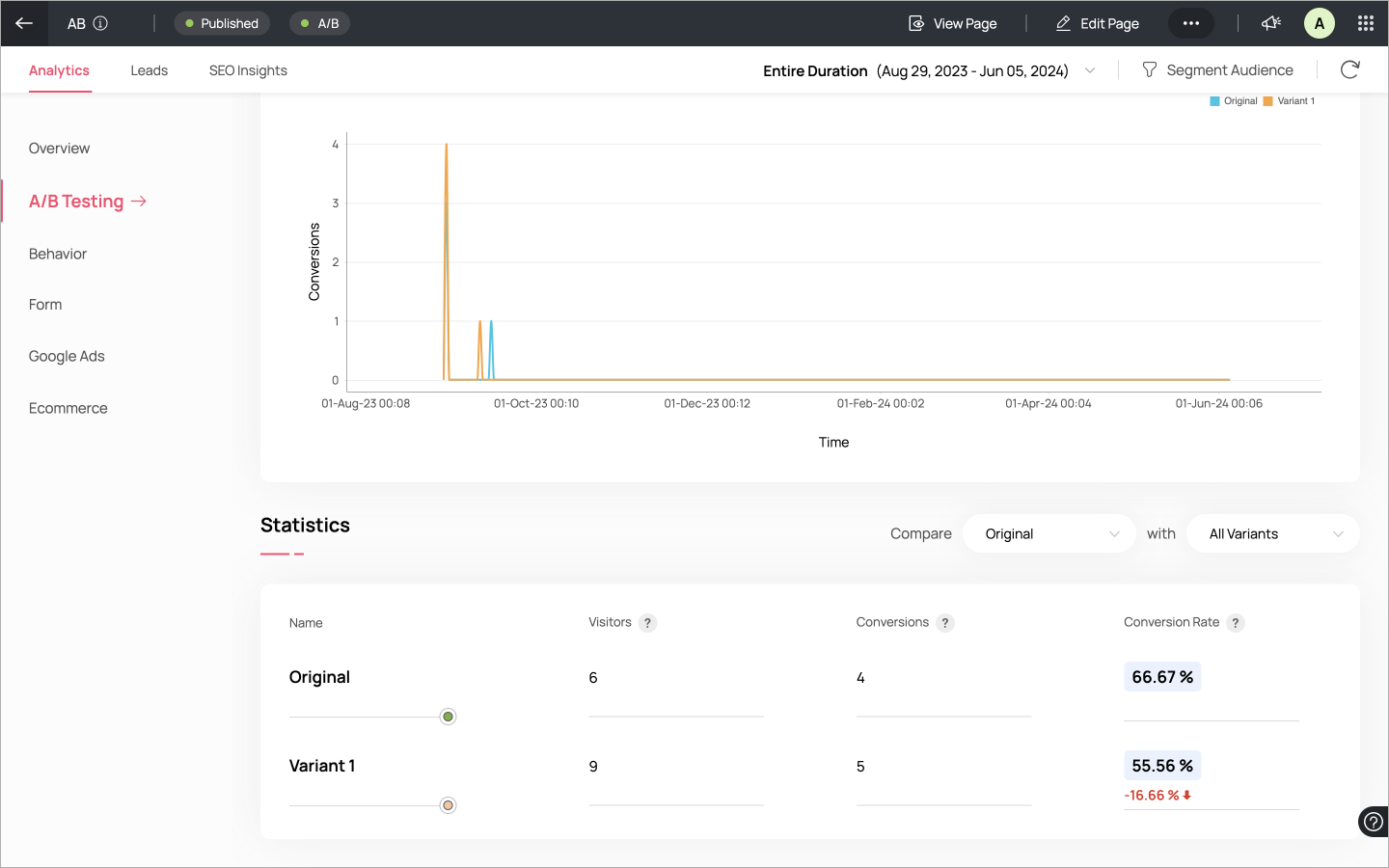Open the AB page info icon
Viewport: 1389px width, 868px height.
click(100, 23)
